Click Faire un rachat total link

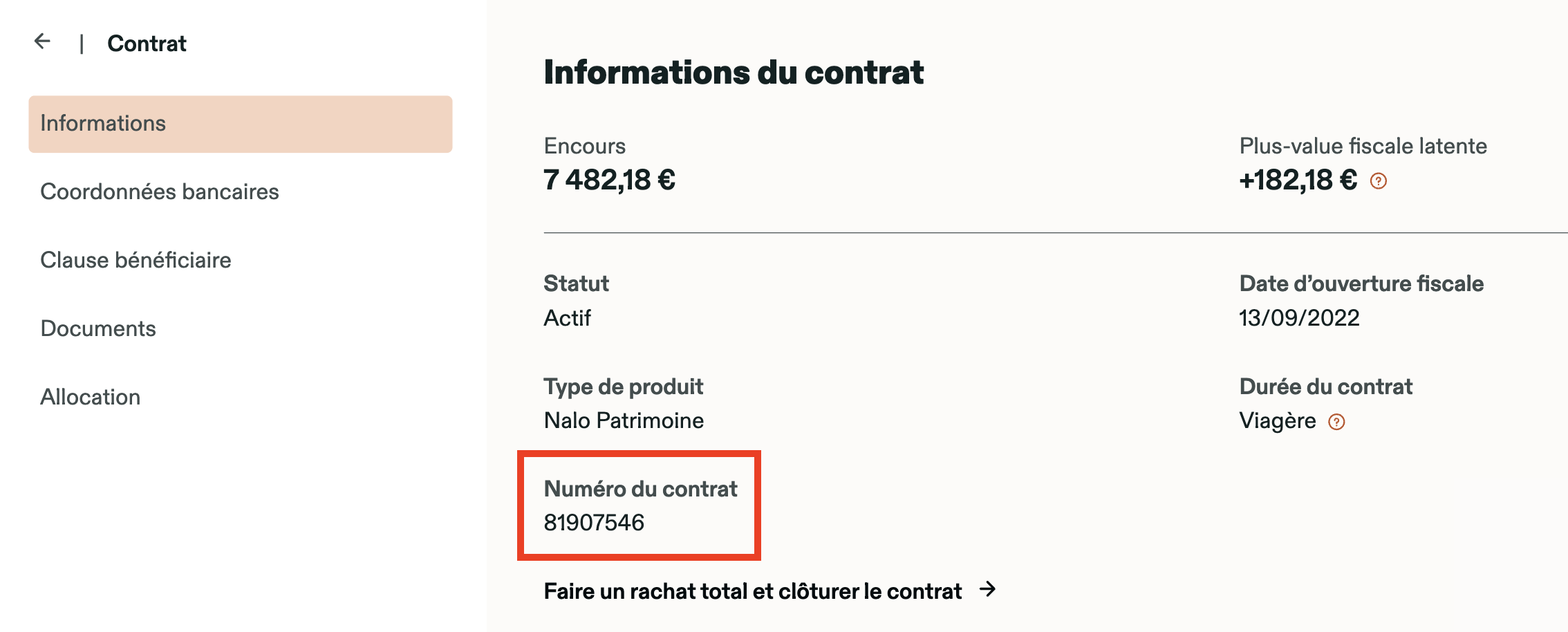[x=752, y=591]
